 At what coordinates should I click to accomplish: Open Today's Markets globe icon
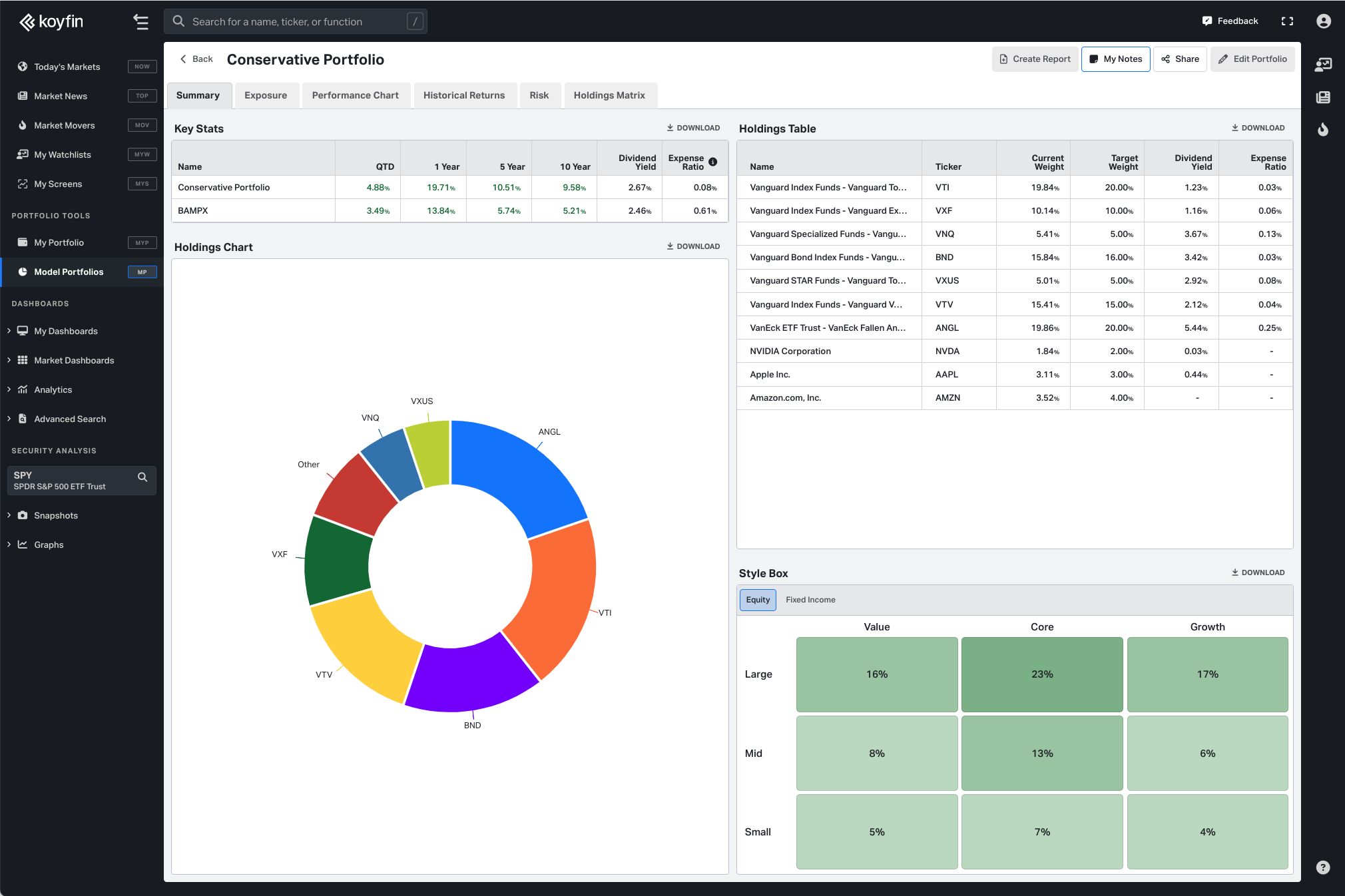23,67
